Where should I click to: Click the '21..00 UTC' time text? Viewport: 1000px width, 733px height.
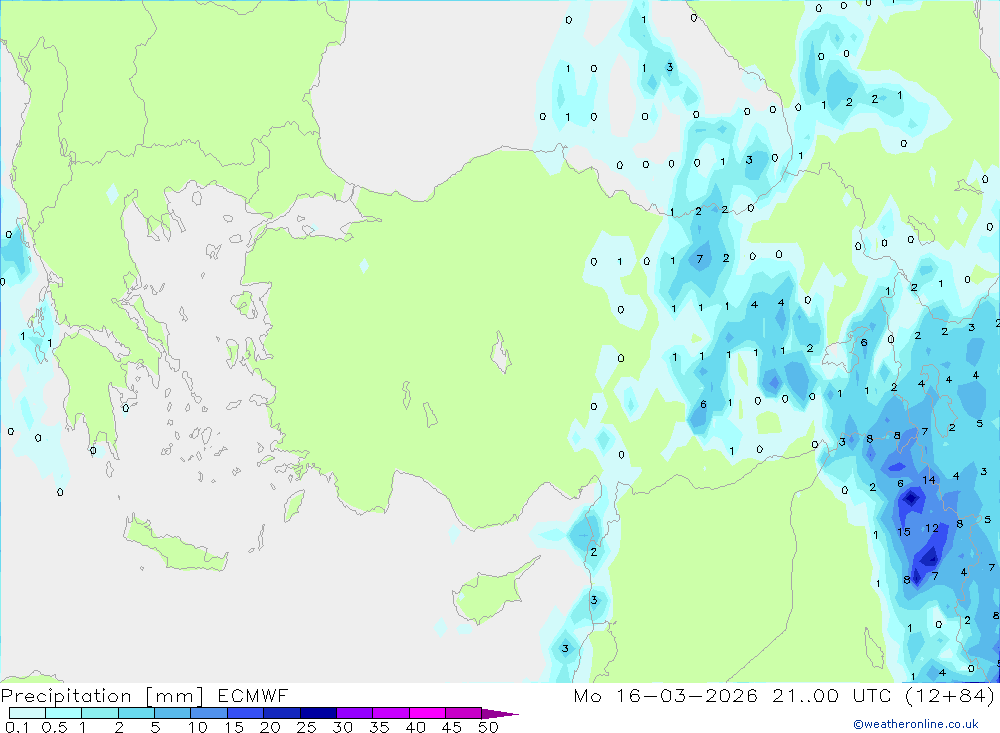coord(832,695)
